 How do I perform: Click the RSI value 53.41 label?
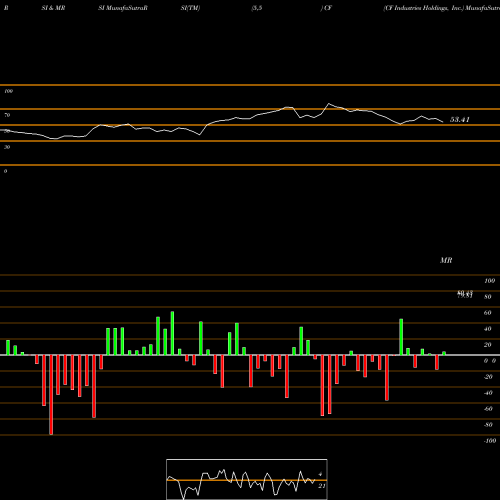coord(460,120)
